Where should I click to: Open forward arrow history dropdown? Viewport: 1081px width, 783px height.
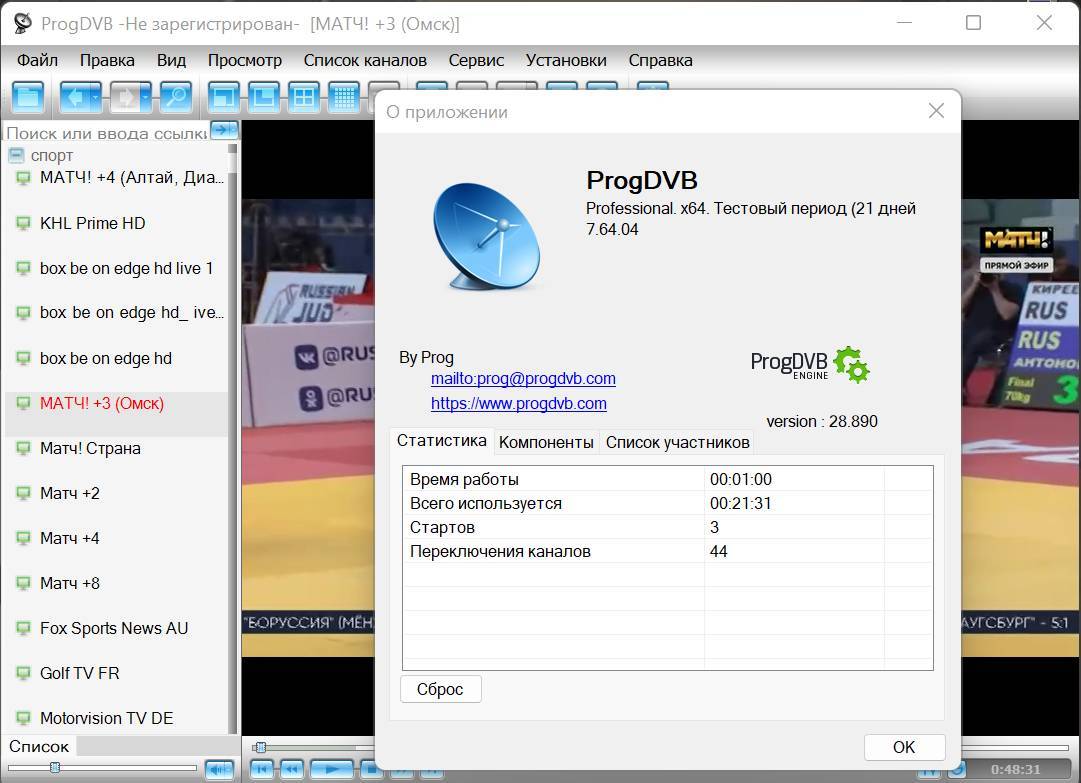145,97
